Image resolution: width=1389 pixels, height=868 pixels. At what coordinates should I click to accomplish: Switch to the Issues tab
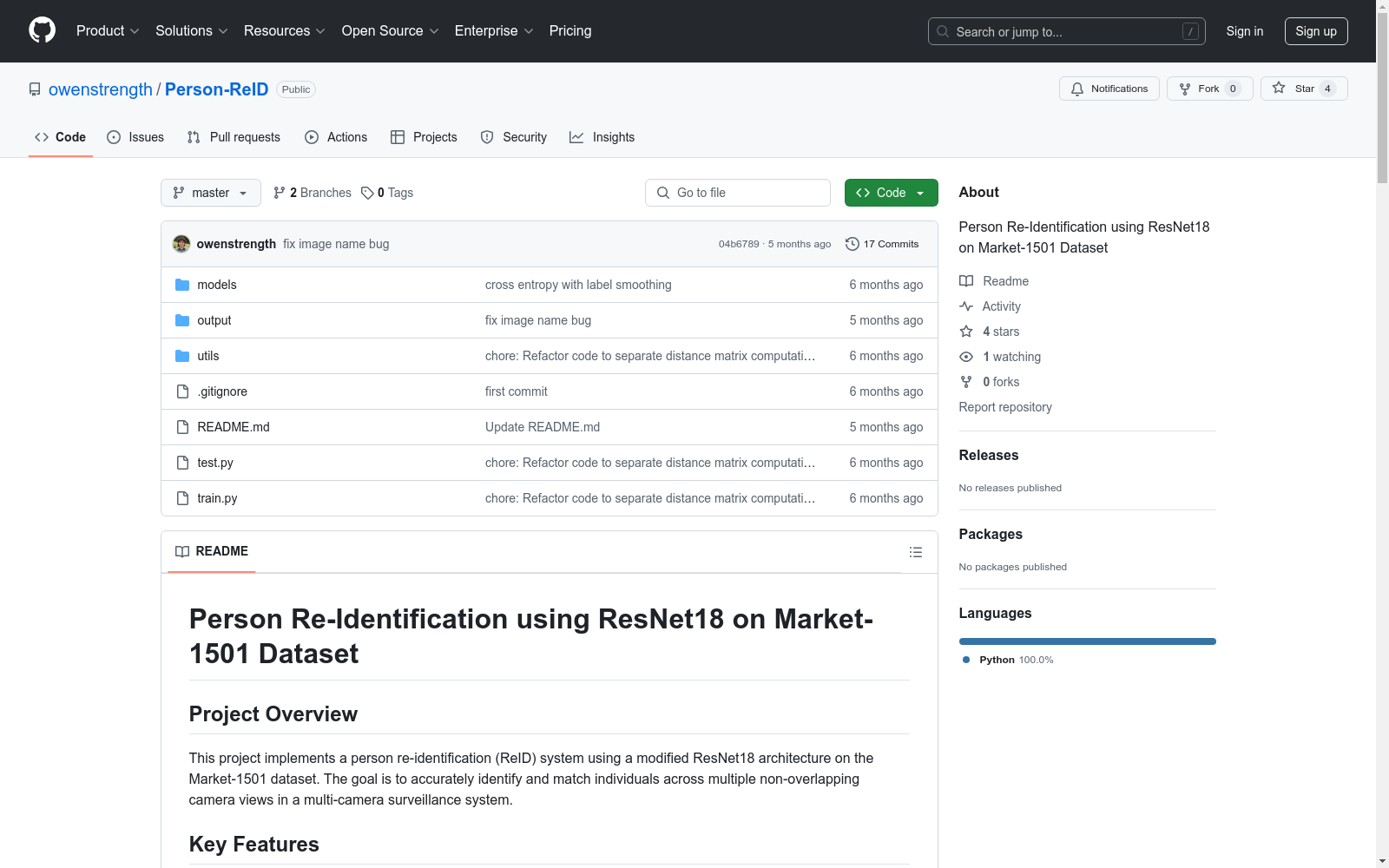pos(135,137)
